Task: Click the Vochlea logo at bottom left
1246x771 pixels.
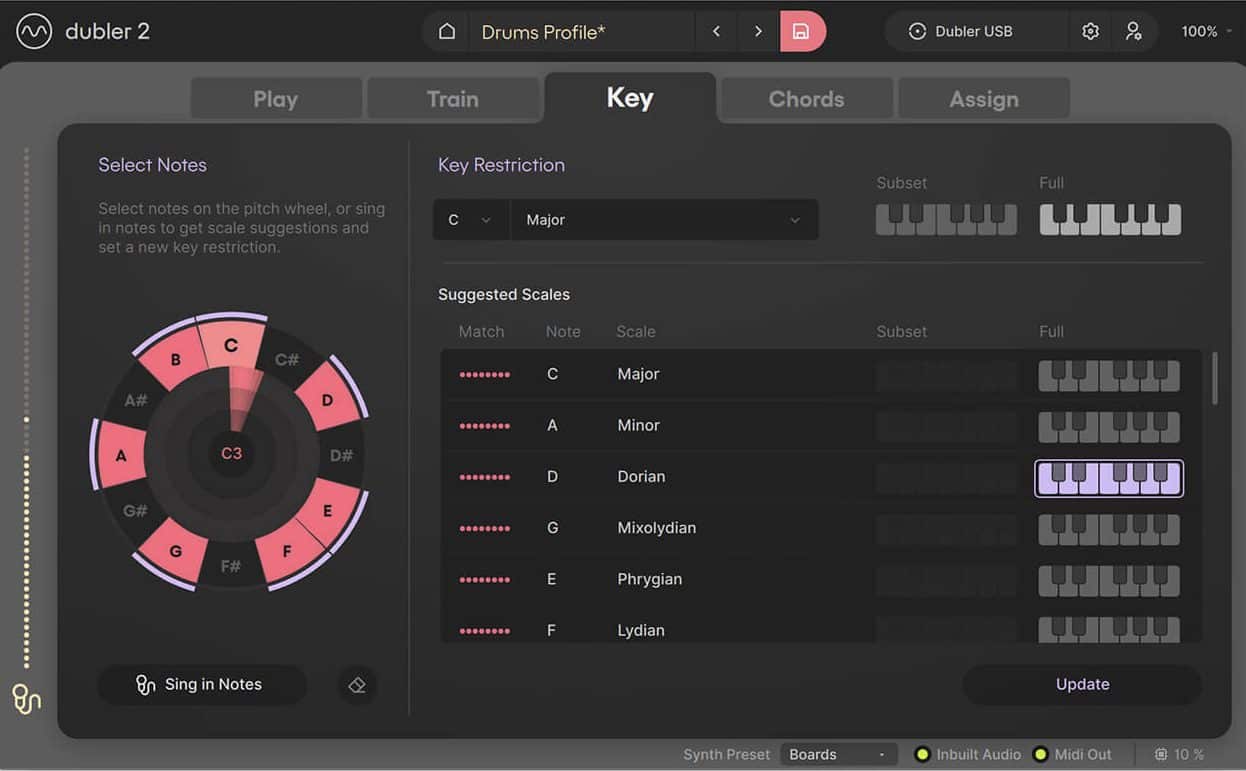Action: pos(25,700)
